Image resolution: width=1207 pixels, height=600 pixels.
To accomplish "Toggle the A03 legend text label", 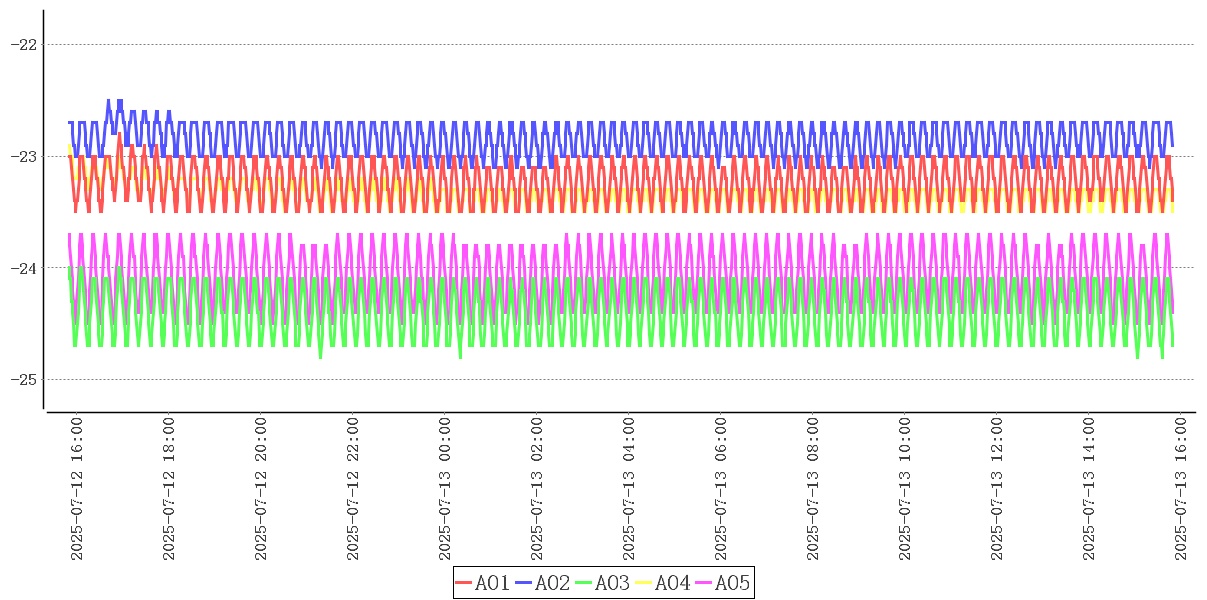I will click(612, 583).
